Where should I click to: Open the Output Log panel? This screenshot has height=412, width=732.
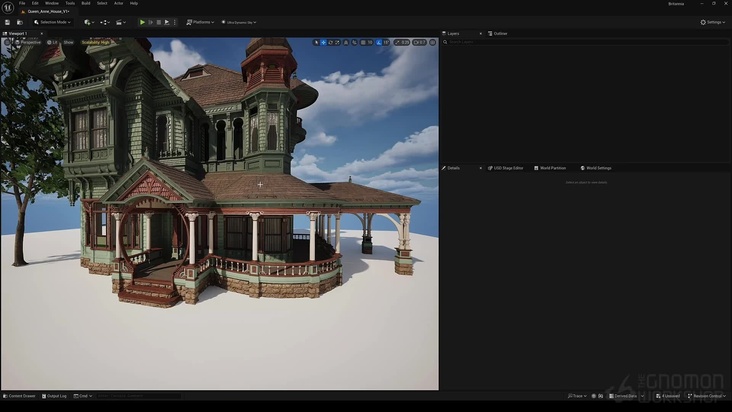pos(56,396)
